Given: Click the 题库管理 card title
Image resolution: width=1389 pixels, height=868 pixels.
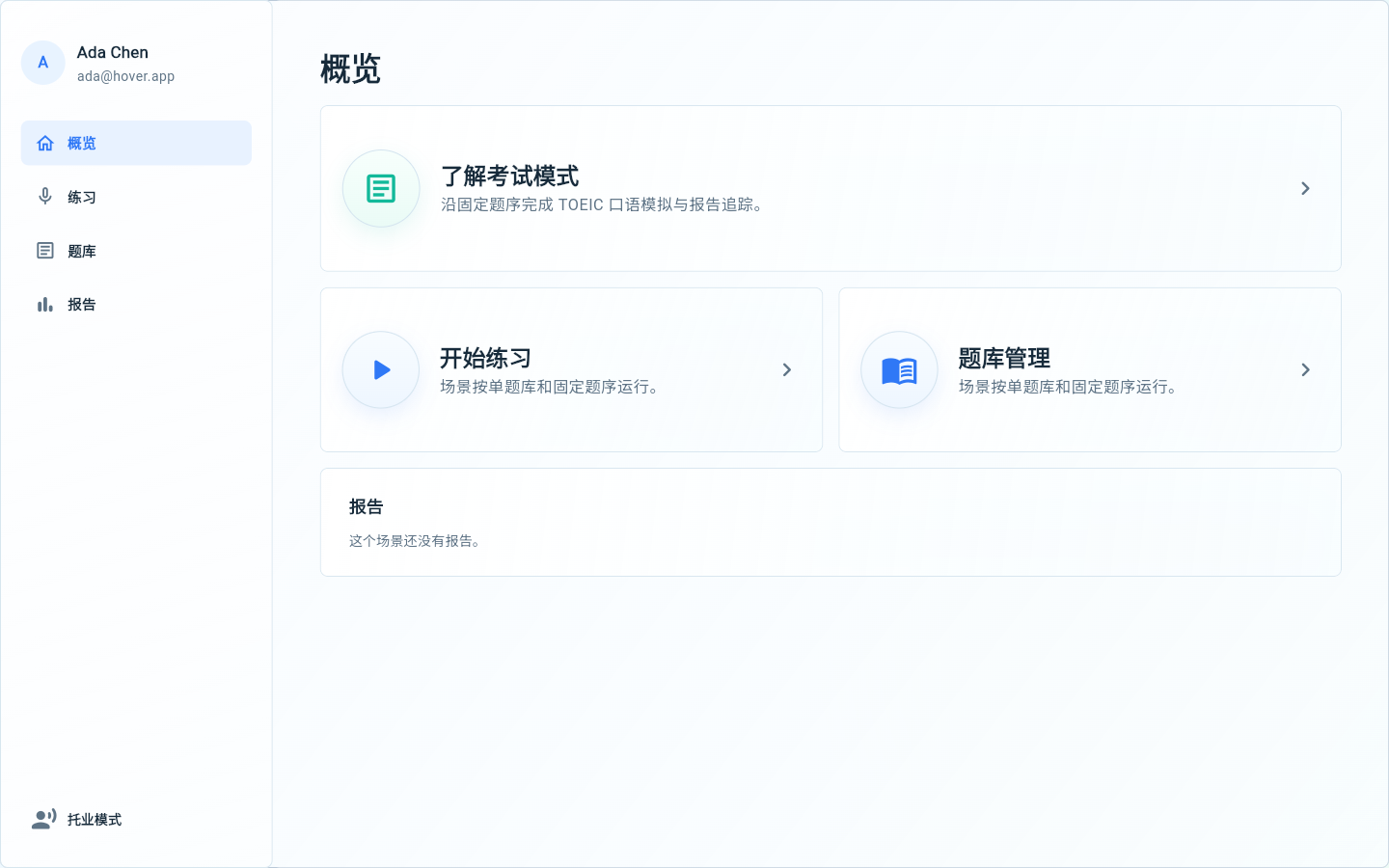Looking at the screenshot, I should [x=1004, y=359].
